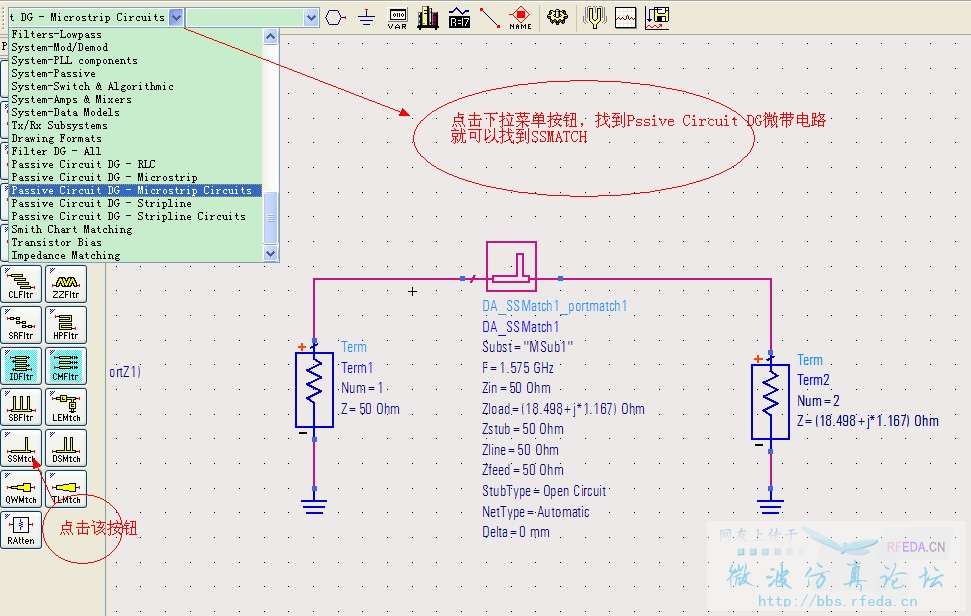The width and height of the screenshot is (971, 616).
Task: Click the save data display icon
Action: (657, 18)
